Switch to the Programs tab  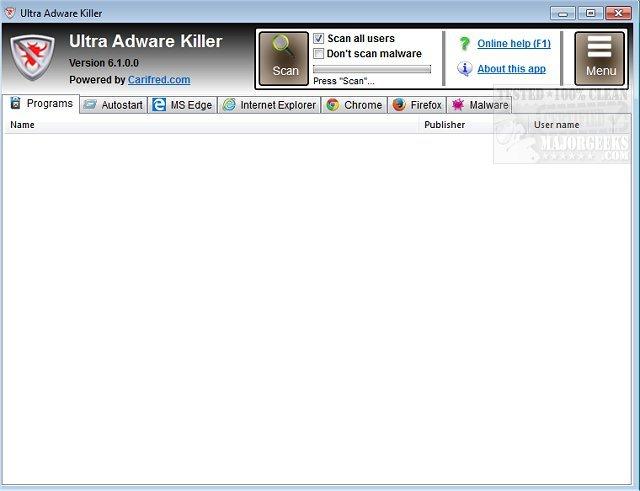tap(41, 104)
